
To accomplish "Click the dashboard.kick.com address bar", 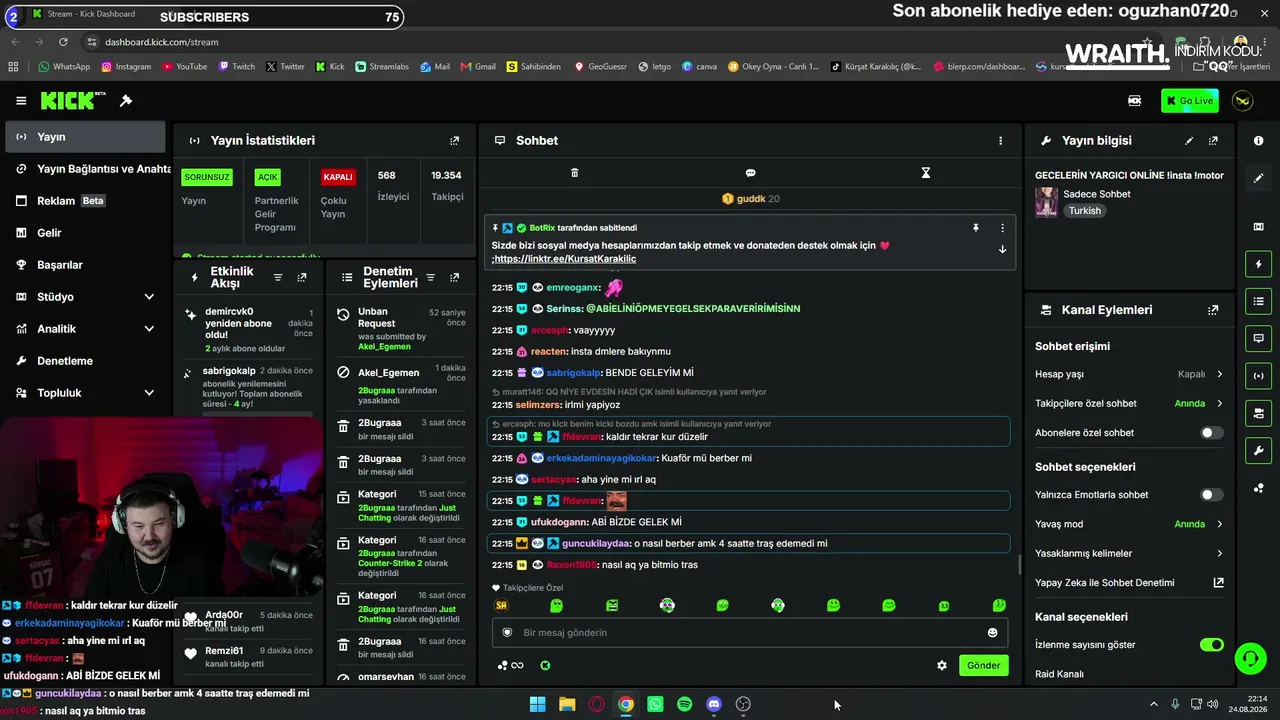I will tap(161, 42).
